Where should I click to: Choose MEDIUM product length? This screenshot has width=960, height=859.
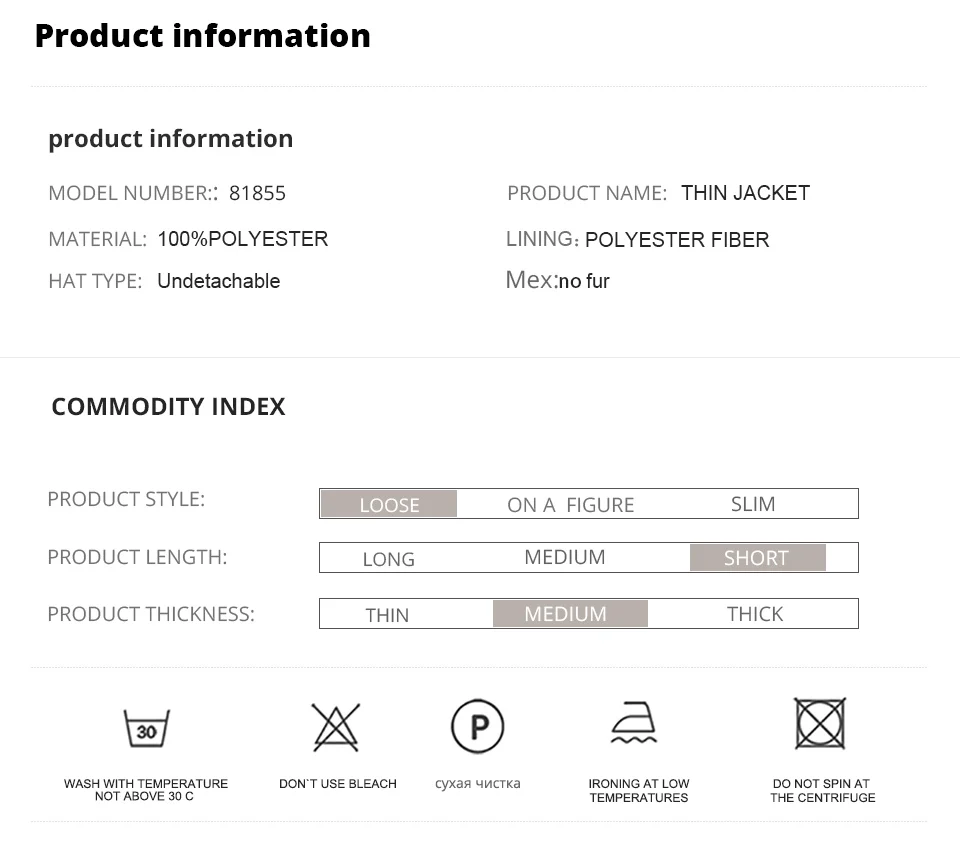point(564,557)
